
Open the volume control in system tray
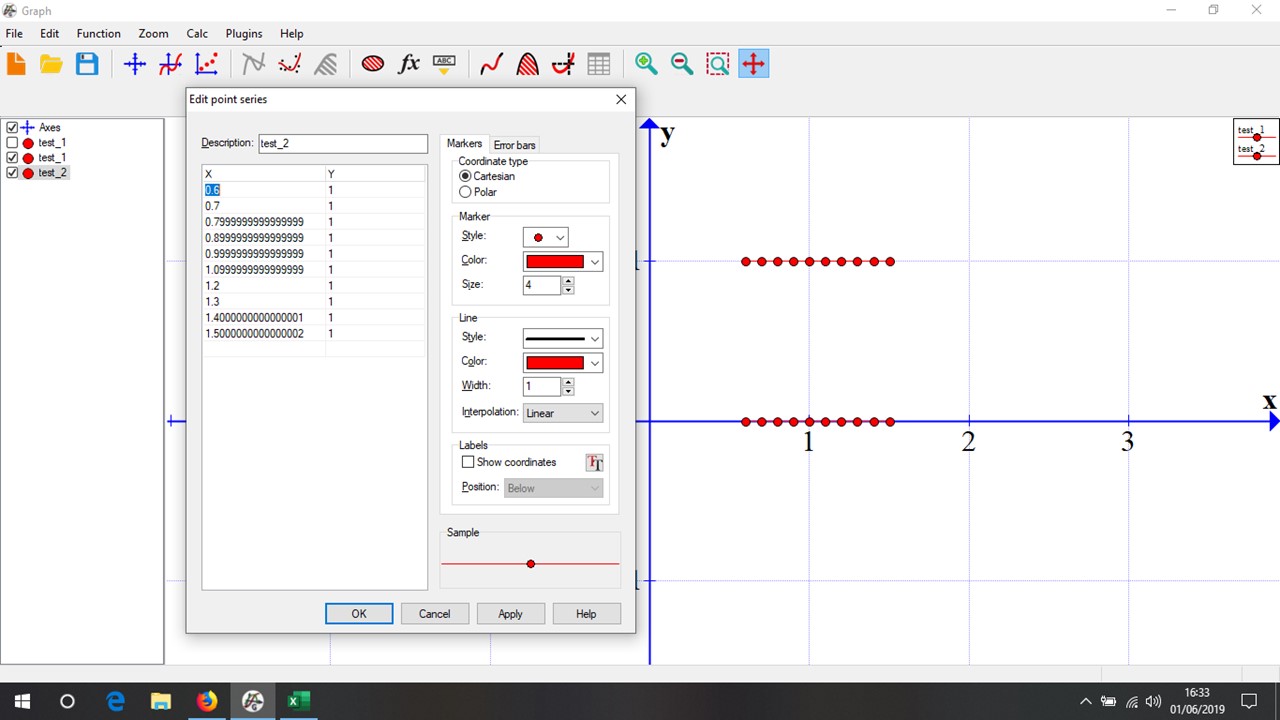point(1154,701)
